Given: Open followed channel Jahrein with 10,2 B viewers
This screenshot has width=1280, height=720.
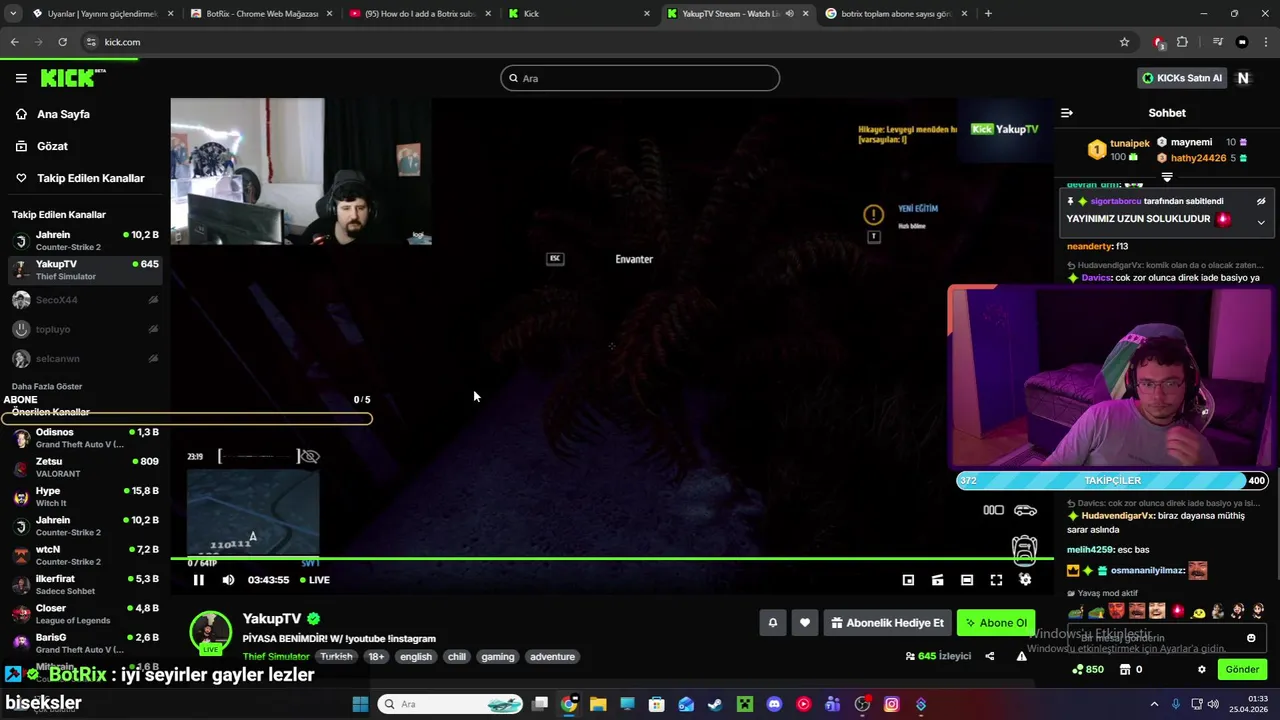Looking at the screenshot, I should point(85,240).
